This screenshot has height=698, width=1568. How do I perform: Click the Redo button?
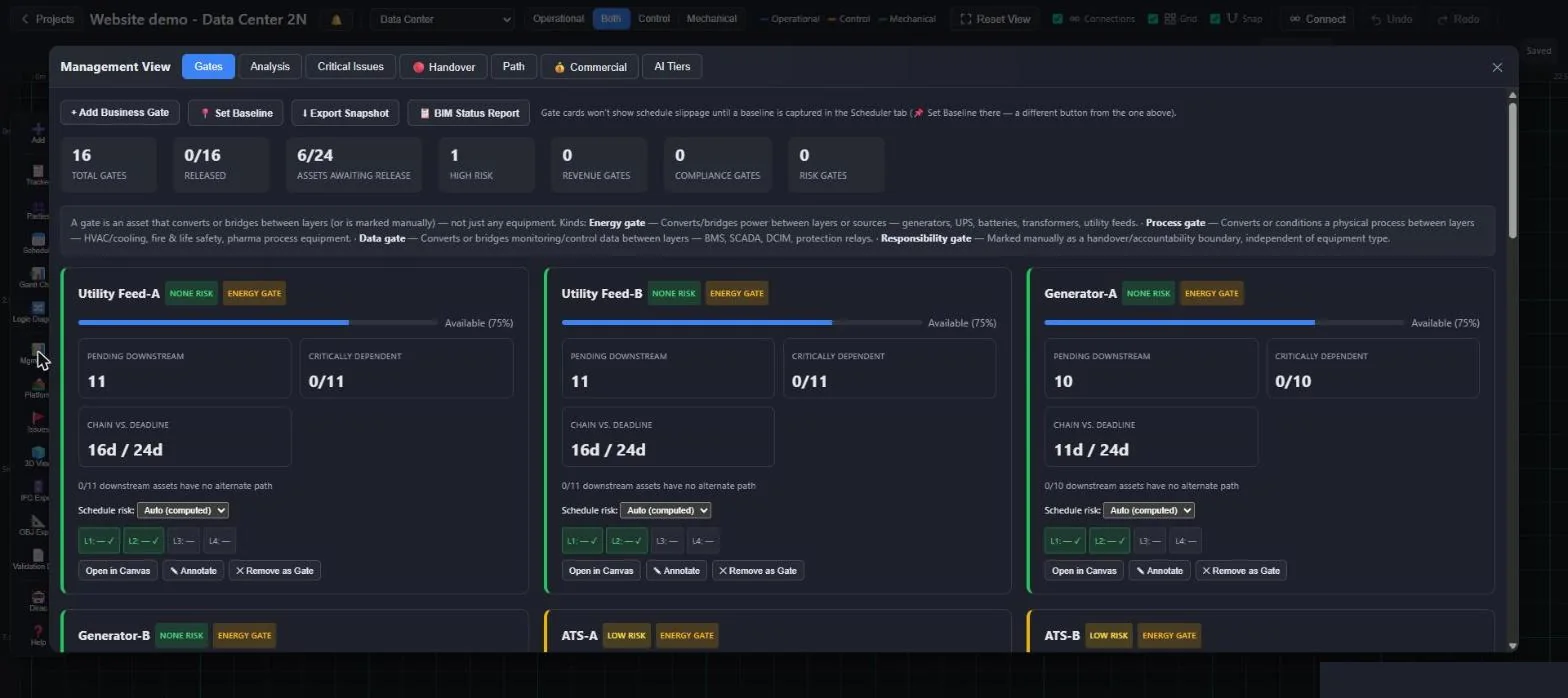[1458, 19]
